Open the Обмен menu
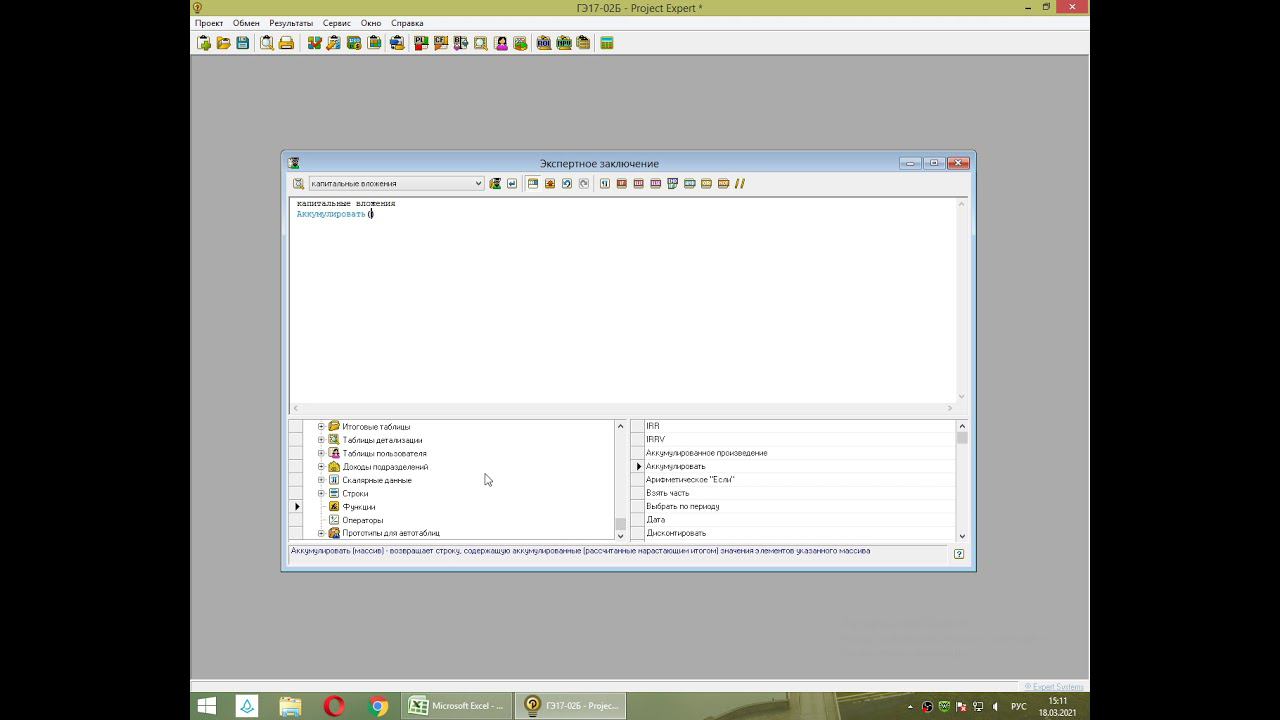1280x720 pixels. pos(246,23)
